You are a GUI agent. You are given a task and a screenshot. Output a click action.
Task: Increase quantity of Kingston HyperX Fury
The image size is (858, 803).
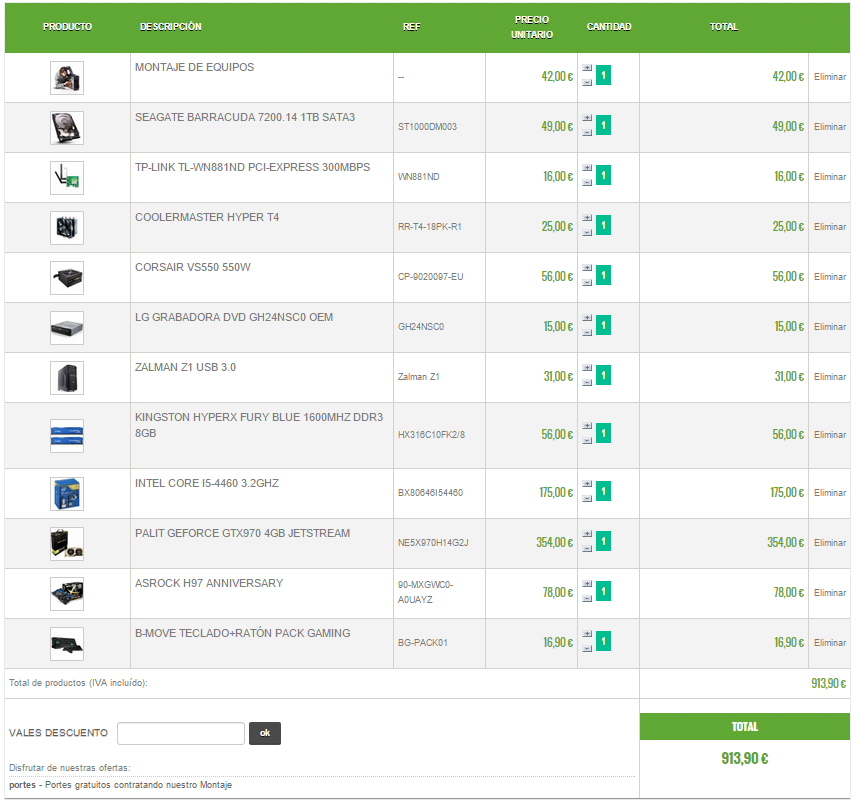587,426
